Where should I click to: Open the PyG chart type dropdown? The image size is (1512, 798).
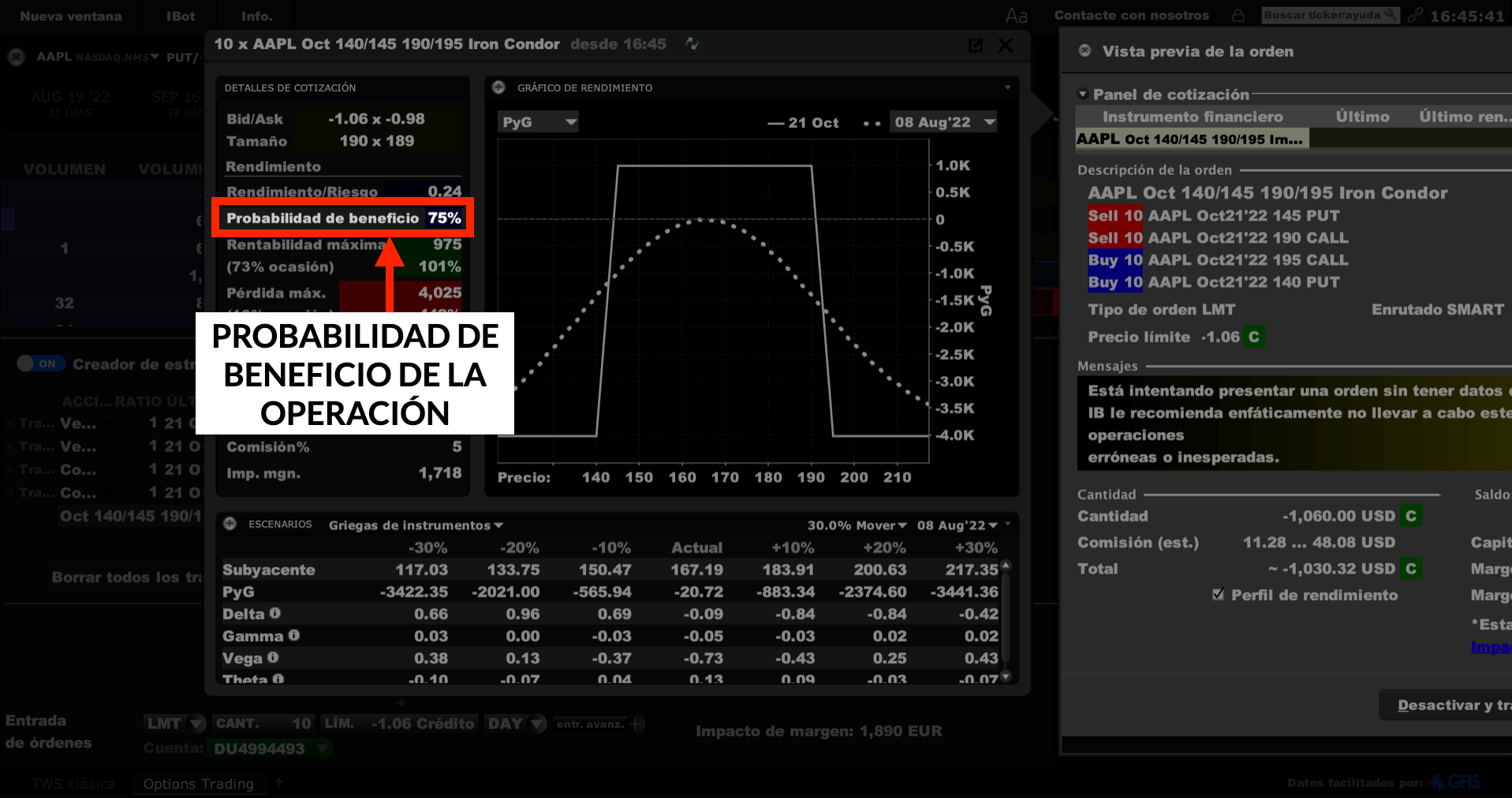[x=539, y=121]
